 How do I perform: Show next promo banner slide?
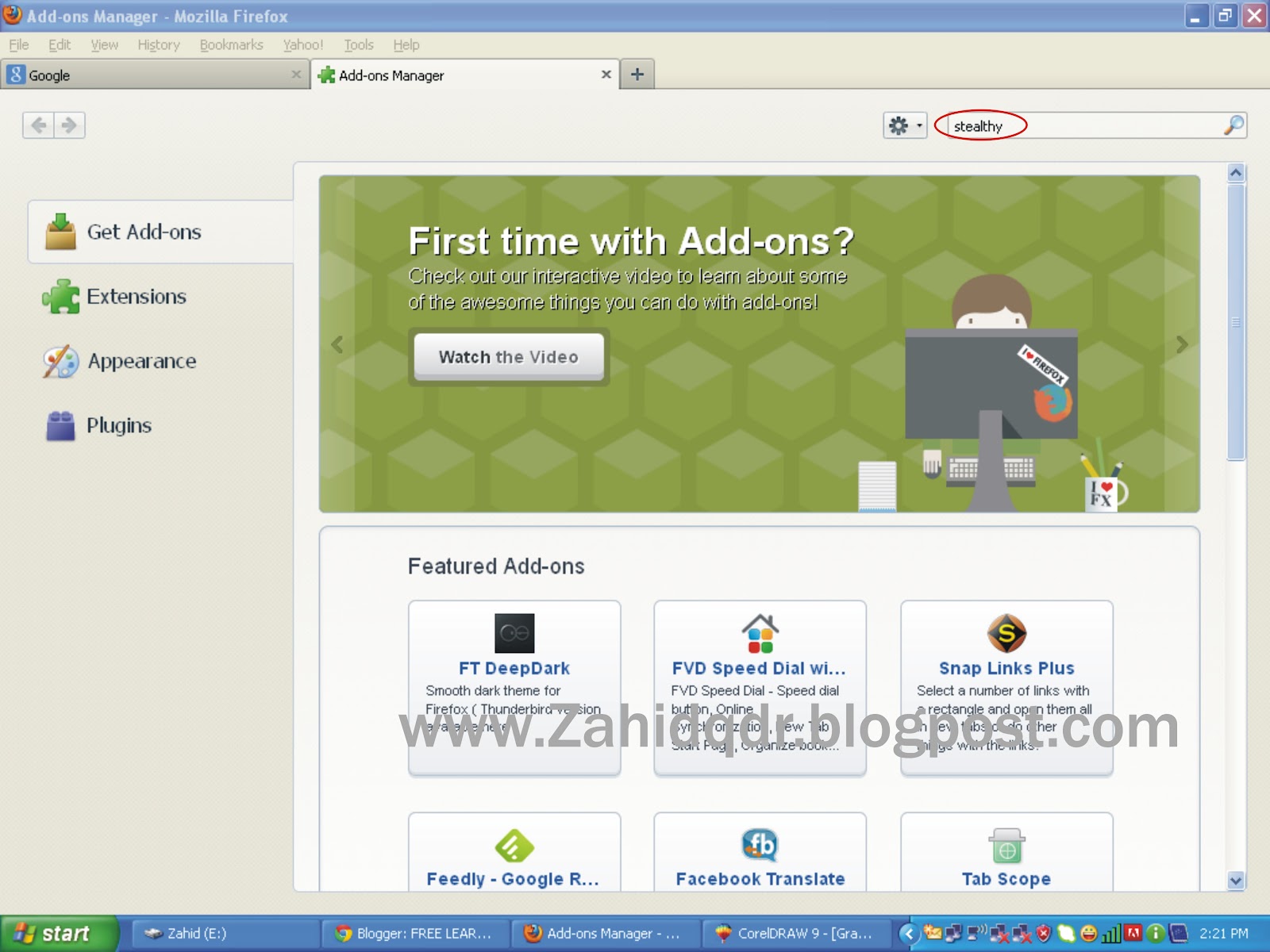pyautogui.click(x=1182, y=344)
